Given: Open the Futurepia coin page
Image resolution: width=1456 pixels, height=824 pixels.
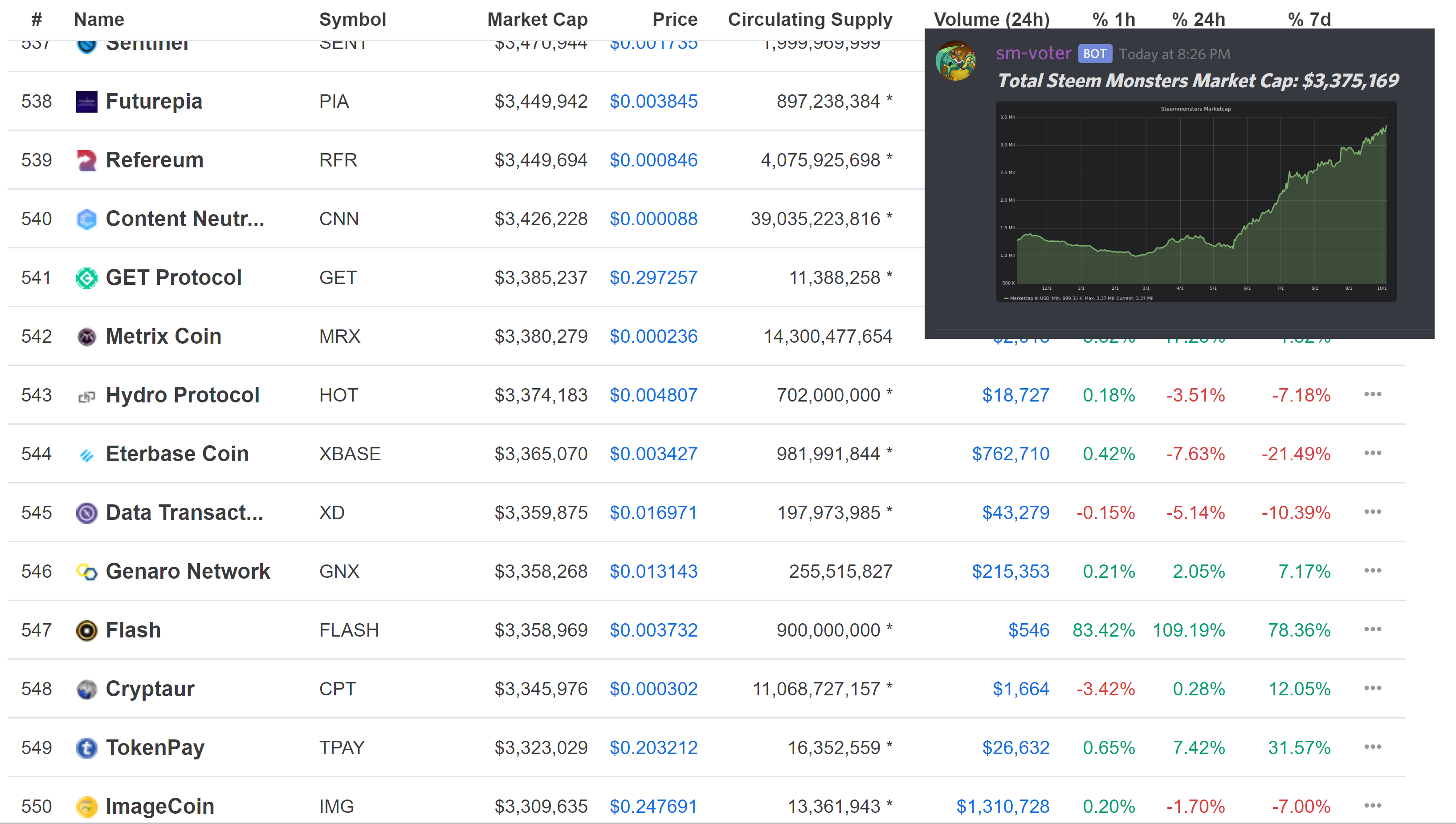Looking at the screenshot, I should [154, 102].
